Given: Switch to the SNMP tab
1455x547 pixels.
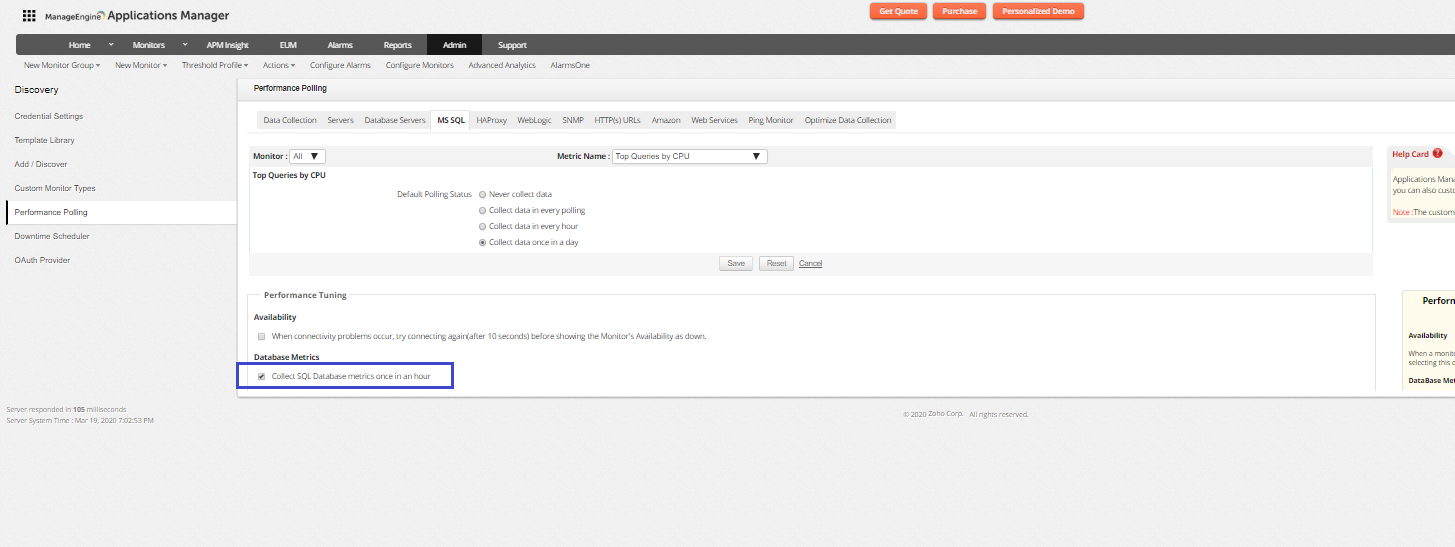Looking at the screenshot, I should [x=573, y=120].
